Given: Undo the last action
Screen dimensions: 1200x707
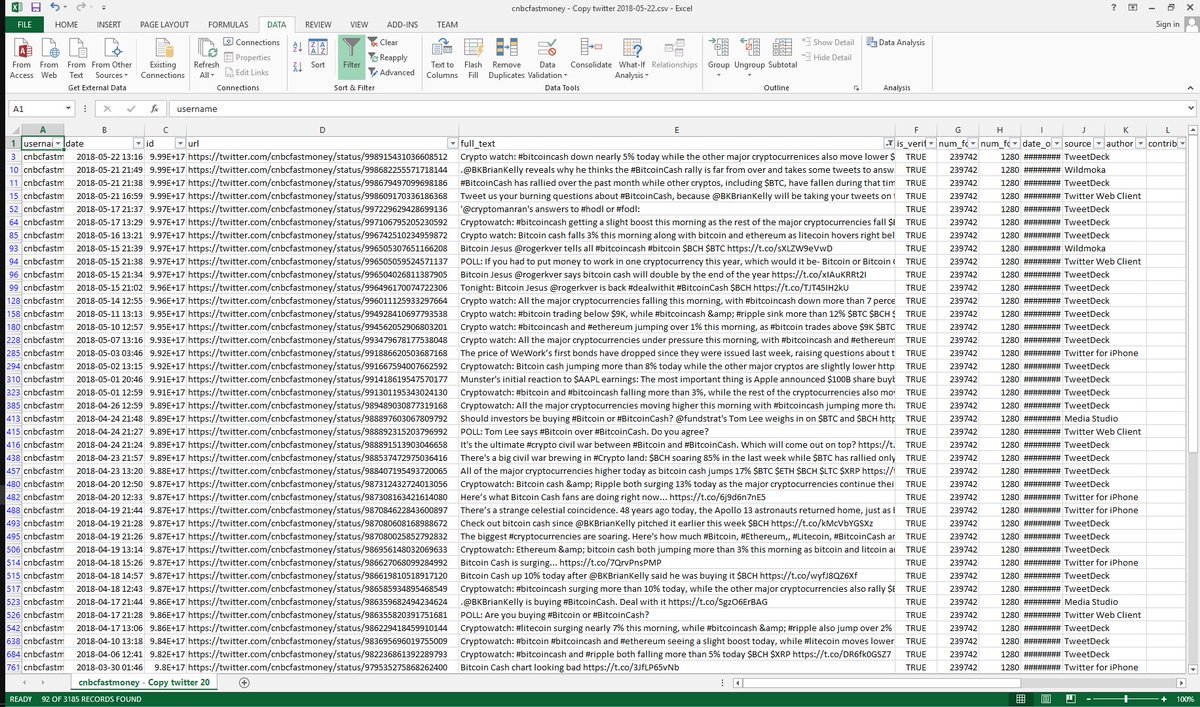Looking at the screenshot, I should point(57,7).
